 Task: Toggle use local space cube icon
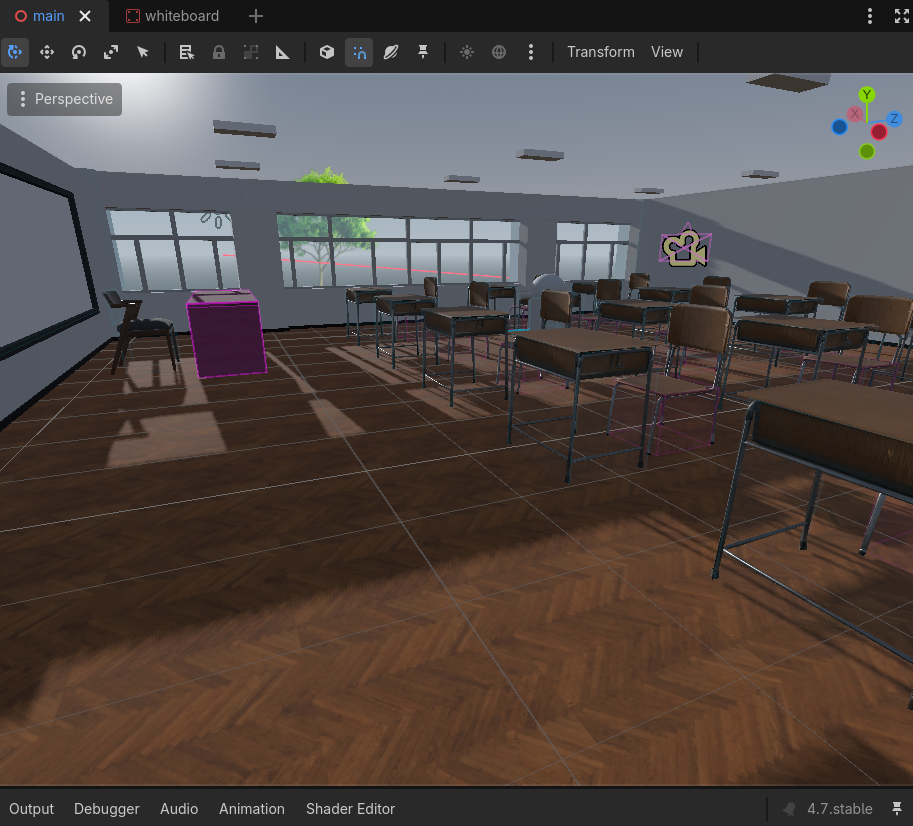(x=327, y=52)
